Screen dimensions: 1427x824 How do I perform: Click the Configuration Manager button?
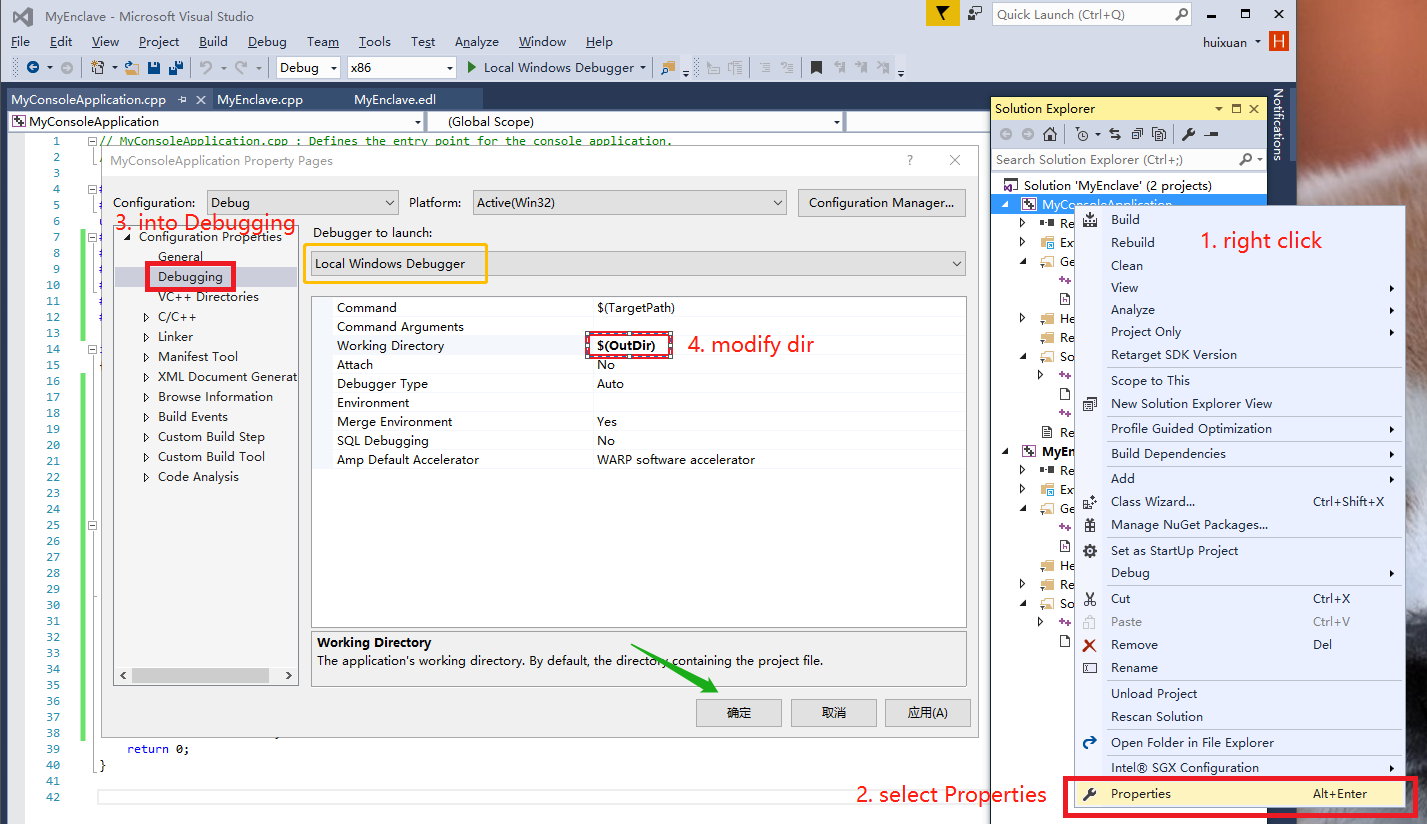click(x=880, y=202)
